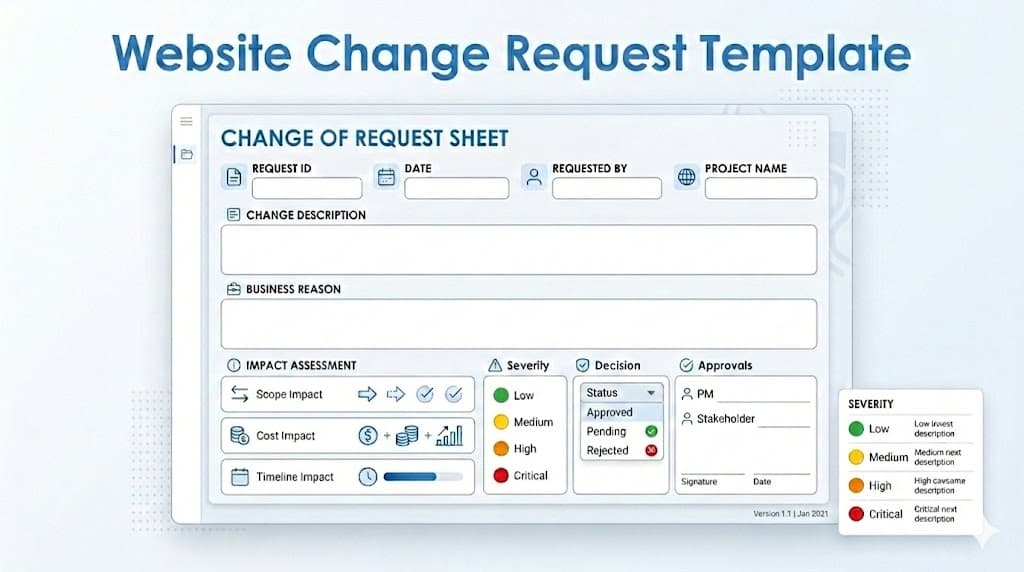
Task: Click red Critical swatch in Severity legend
Action: coord(856,514)
